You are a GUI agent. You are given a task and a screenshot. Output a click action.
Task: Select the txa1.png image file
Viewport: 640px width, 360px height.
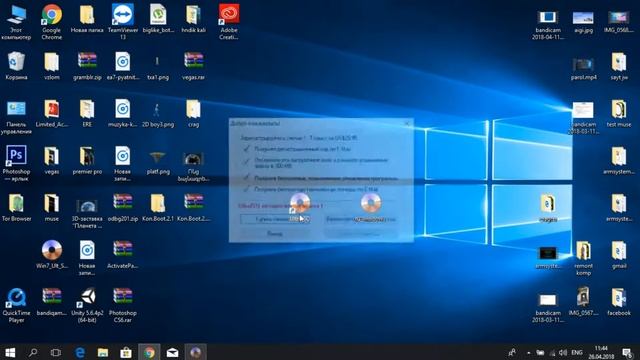point(158,66)
